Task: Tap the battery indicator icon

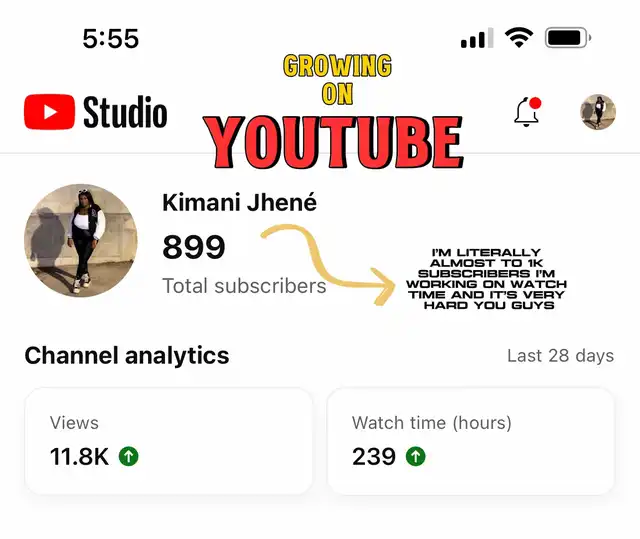Action: [x=568, y=38]
